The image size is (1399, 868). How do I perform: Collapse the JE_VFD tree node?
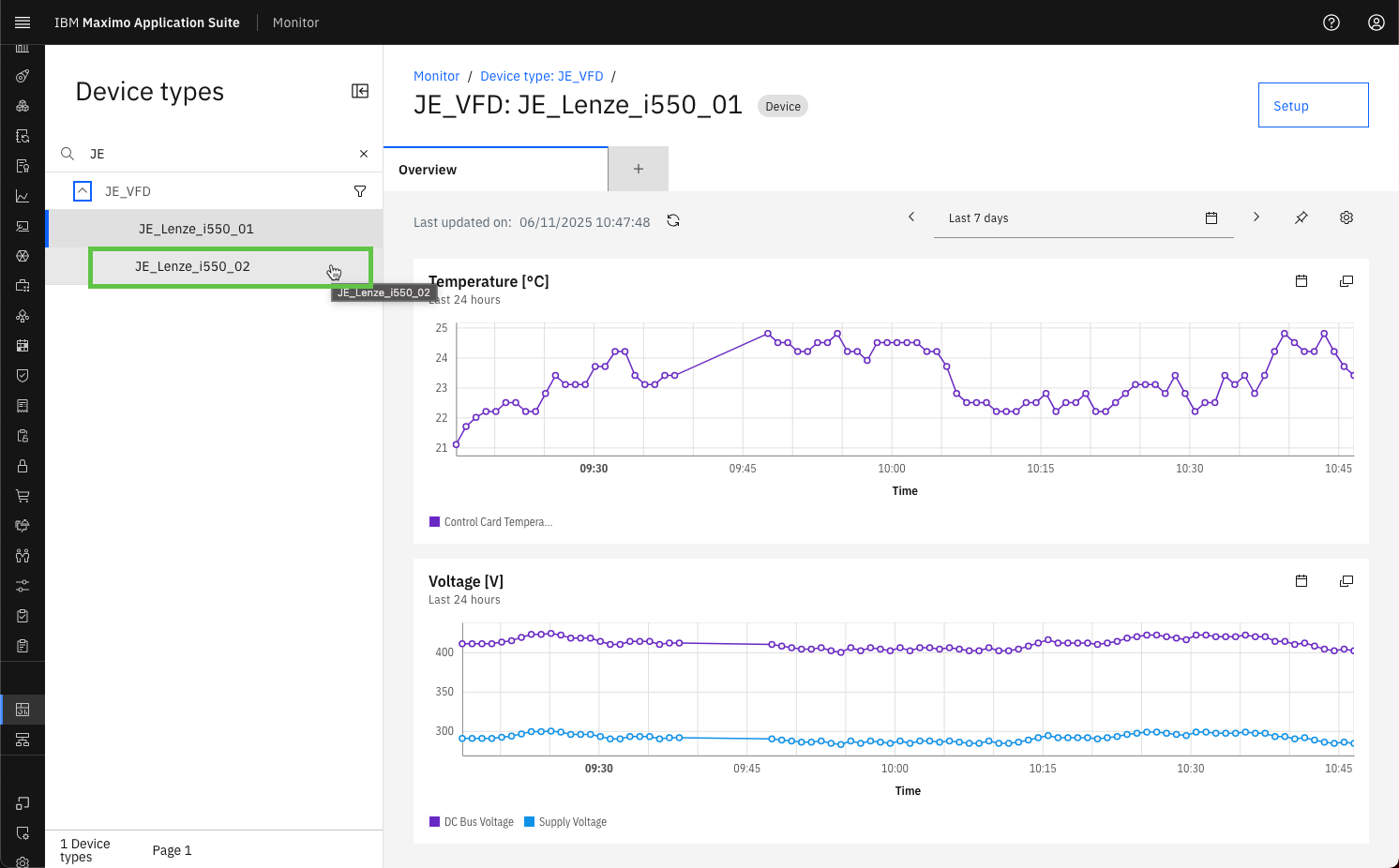click(83, 191)
